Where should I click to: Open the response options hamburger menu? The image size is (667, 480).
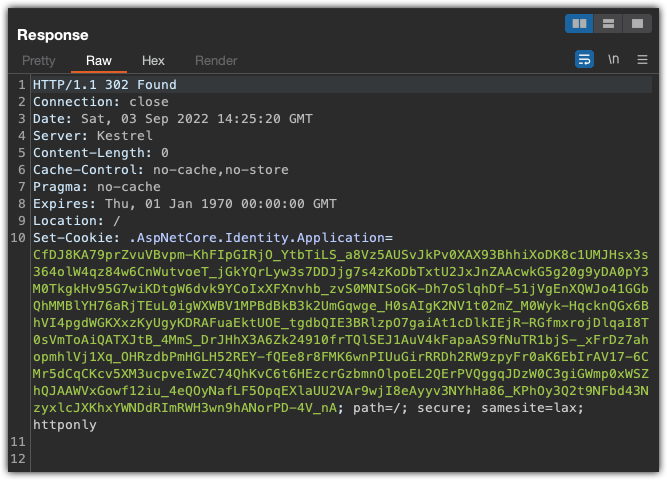[x=642, y=60]
